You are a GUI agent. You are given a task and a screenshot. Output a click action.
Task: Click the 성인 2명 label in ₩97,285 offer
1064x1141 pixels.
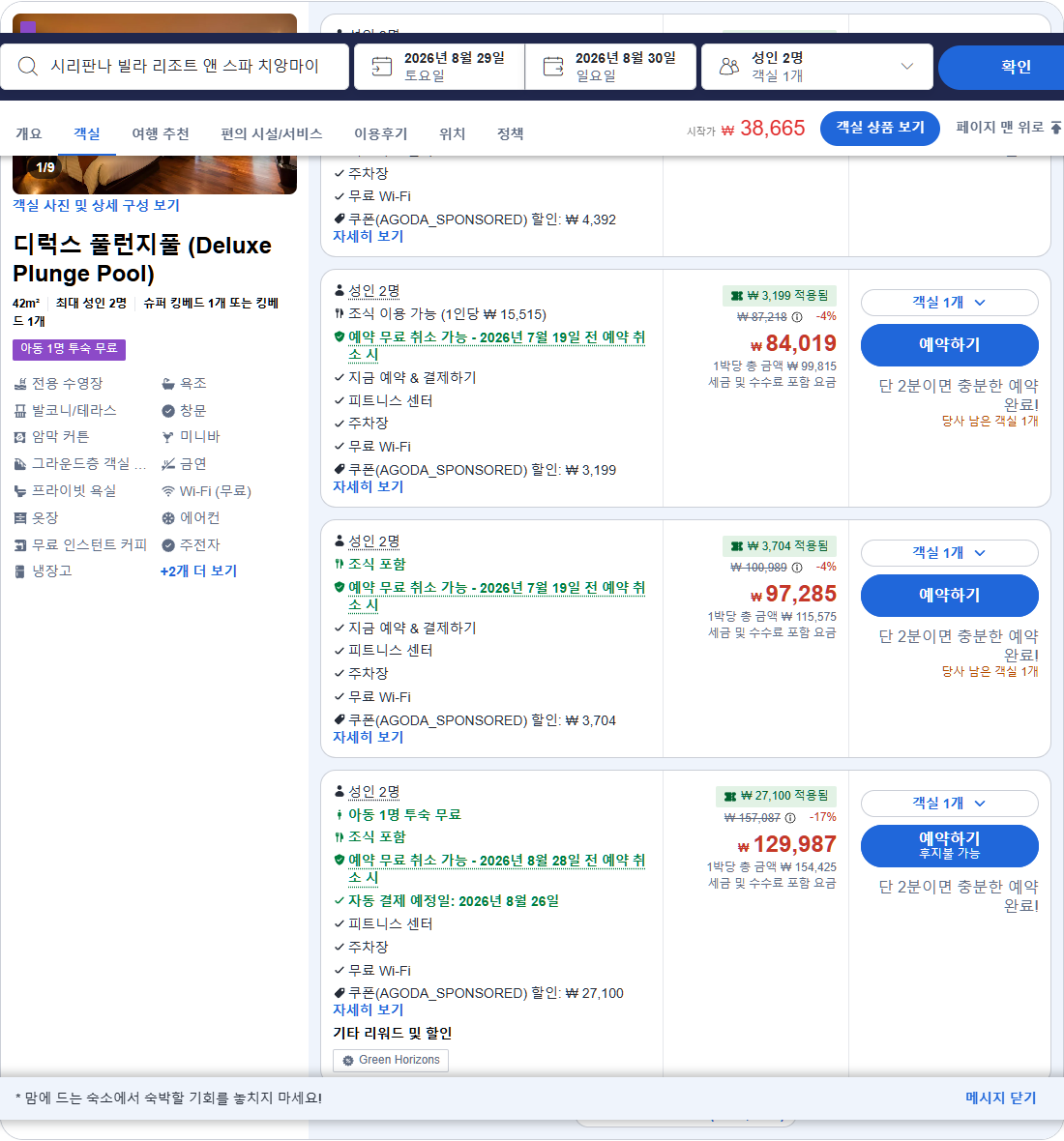pyautogui.click(x=374, y=542)
